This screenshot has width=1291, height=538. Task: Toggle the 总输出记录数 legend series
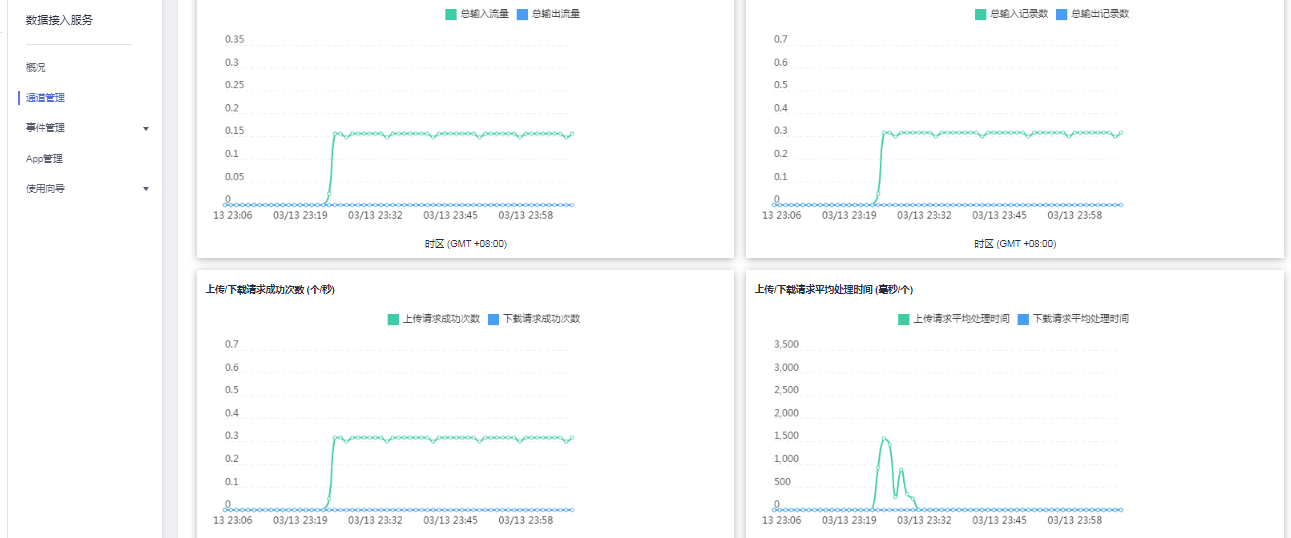pyautogui.click(x=1092, y=14)
